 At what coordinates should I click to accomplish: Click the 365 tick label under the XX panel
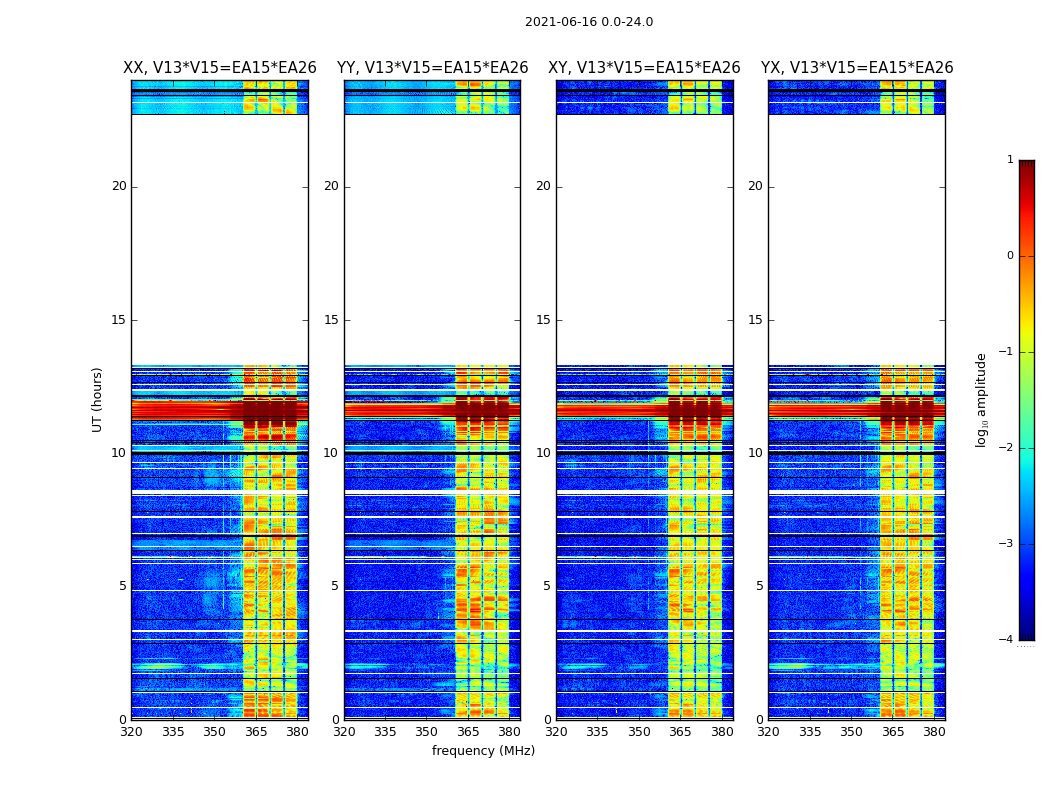pos(256,732)
